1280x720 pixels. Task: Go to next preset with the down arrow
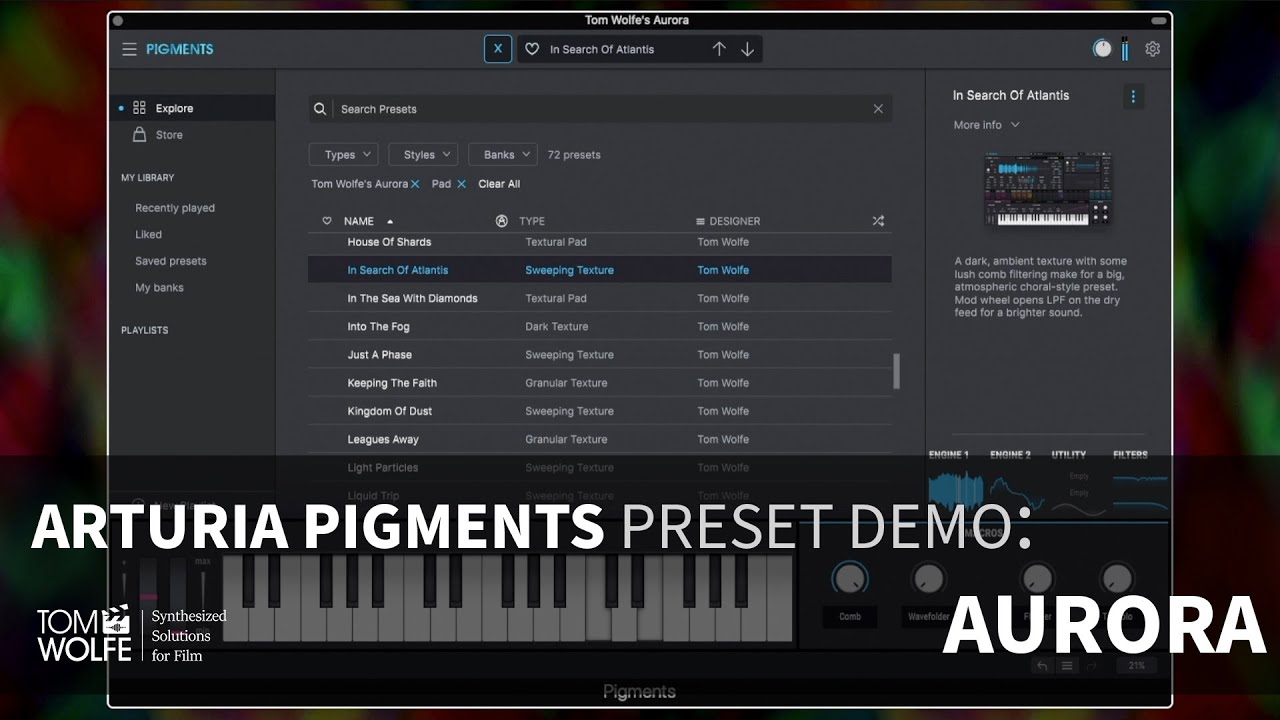pyautogui.click(x=747, y=49)
